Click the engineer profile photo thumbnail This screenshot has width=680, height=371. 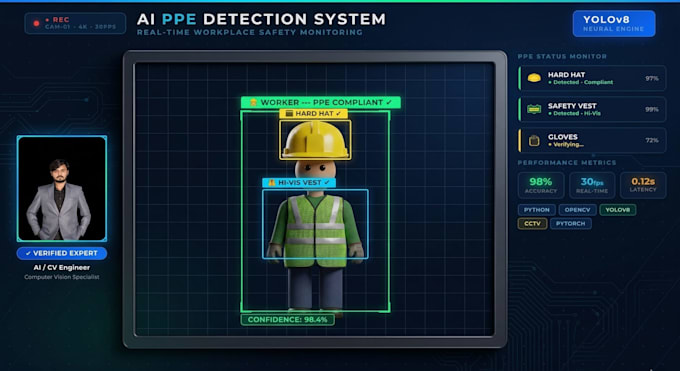[62, 189]
